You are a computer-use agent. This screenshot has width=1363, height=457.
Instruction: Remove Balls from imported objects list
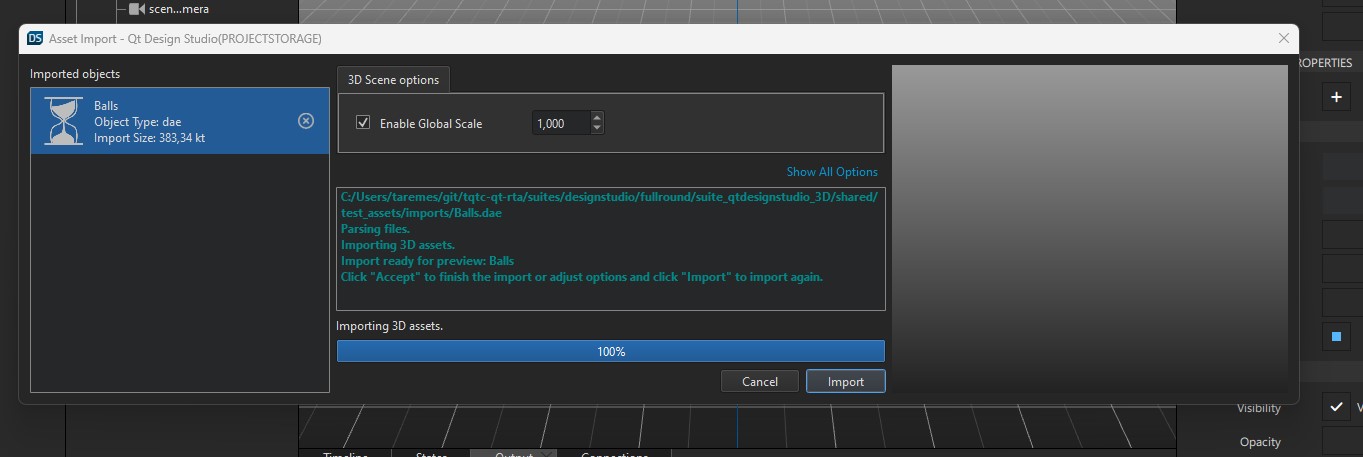tap(306, 121)
